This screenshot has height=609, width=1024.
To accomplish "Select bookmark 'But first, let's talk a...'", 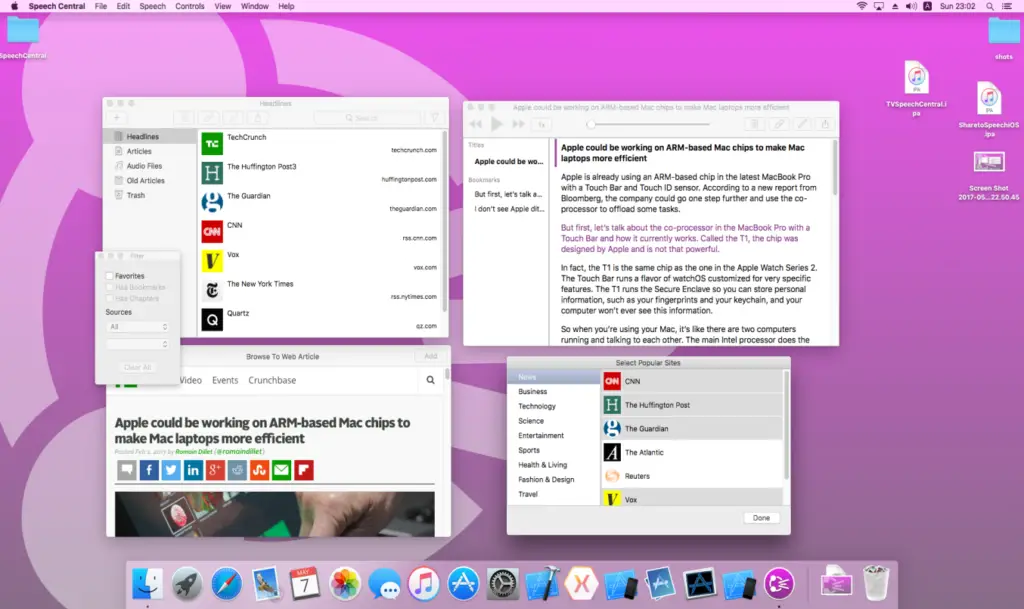I will click(x=508, y=195).
